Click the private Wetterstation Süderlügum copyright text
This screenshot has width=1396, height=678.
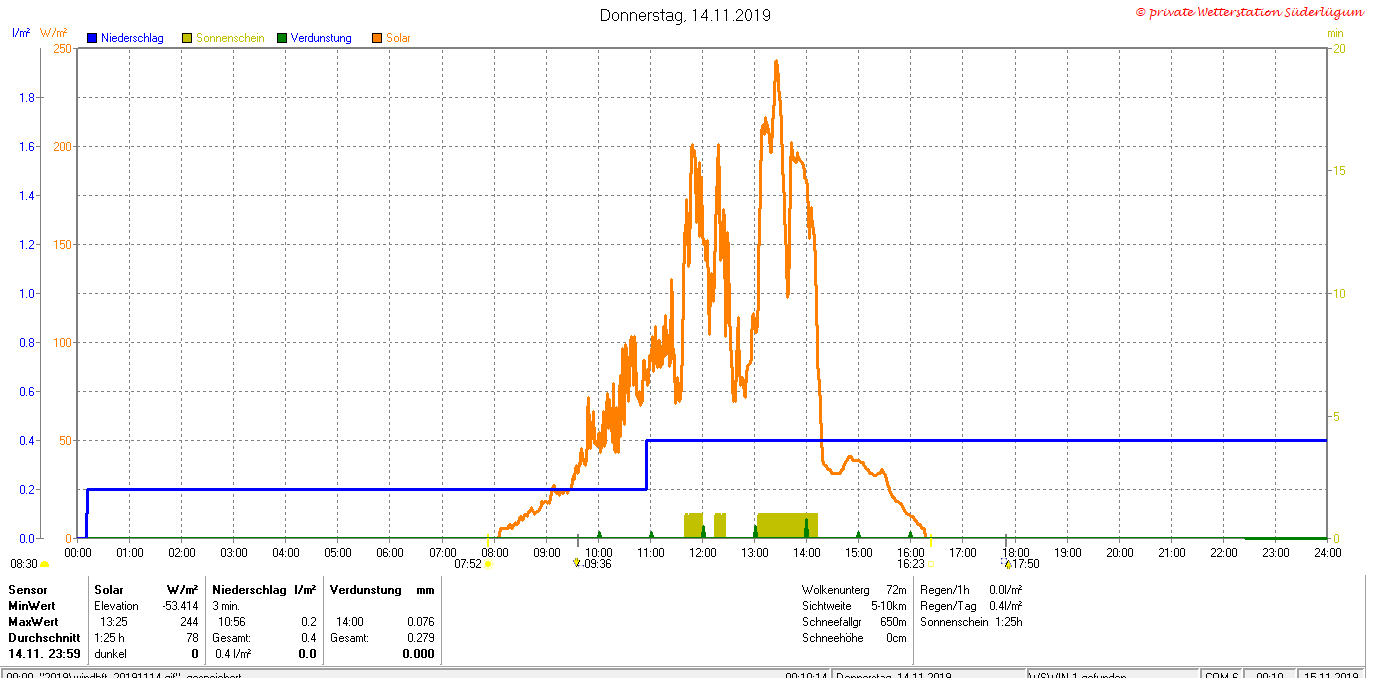point(1249,12)
